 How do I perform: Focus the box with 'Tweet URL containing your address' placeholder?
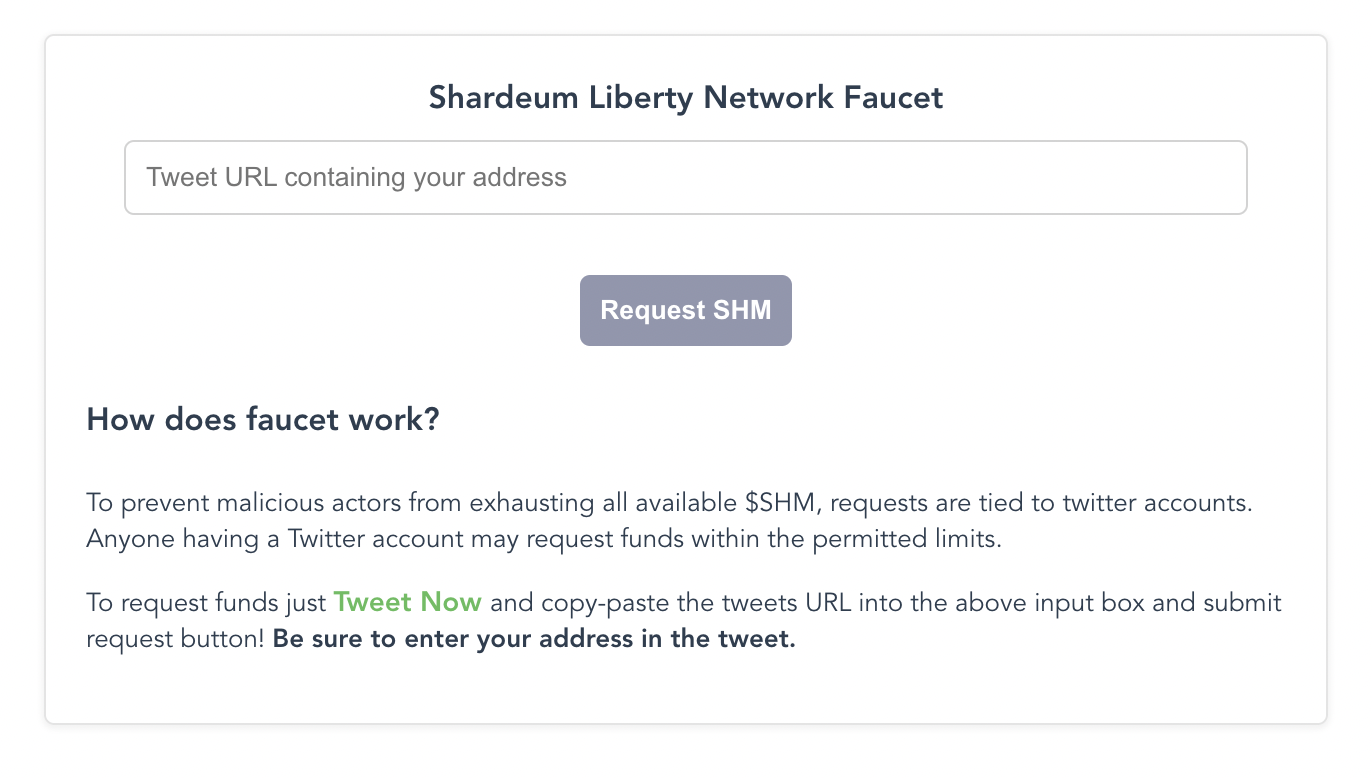pos(685,178)
